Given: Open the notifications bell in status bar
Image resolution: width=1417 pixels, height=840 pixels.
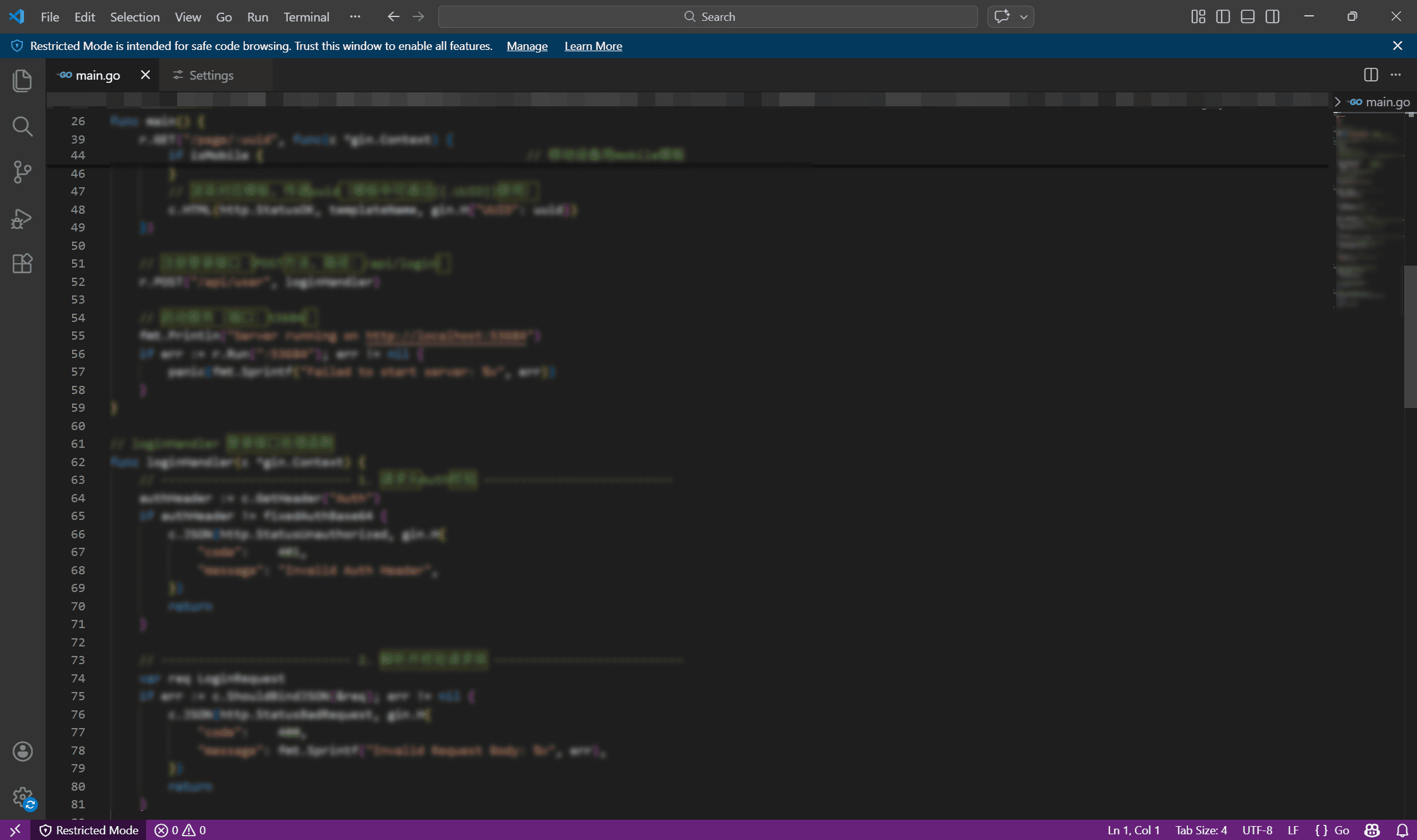Looking at the screenshot, I should 1402,830.
